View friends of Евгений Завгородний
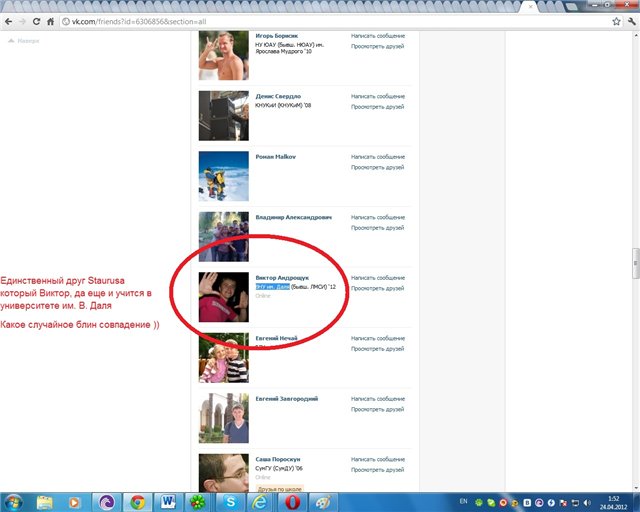Viewport: 640px width, 512px height. point(378,410)
